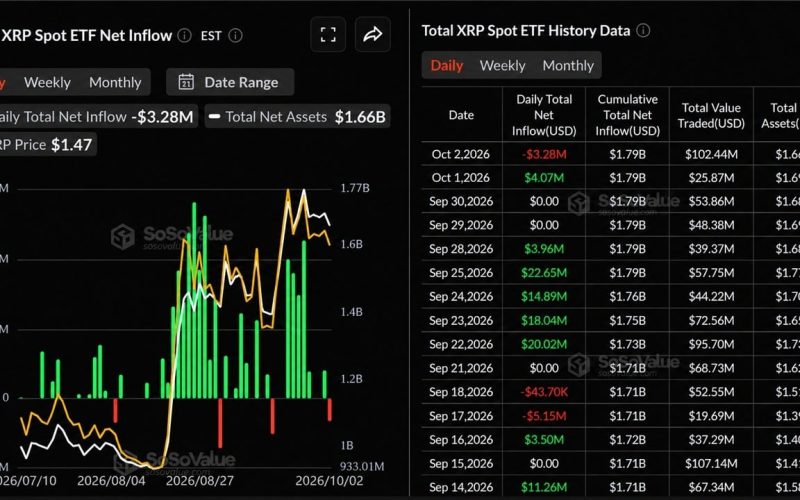Click the $25.87M value traded cell
The height and width of the screenshot is (500, 800).
tap(711, 178)
